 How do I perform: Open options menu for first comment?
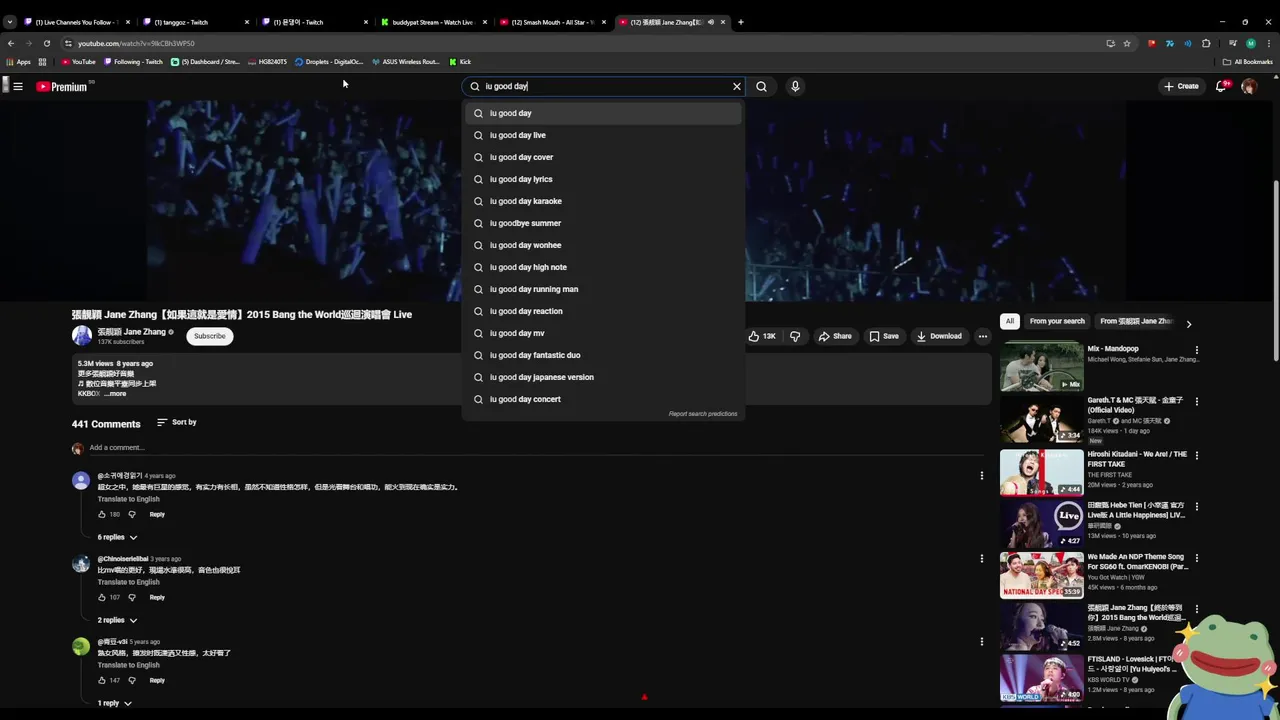coord(982,476)
